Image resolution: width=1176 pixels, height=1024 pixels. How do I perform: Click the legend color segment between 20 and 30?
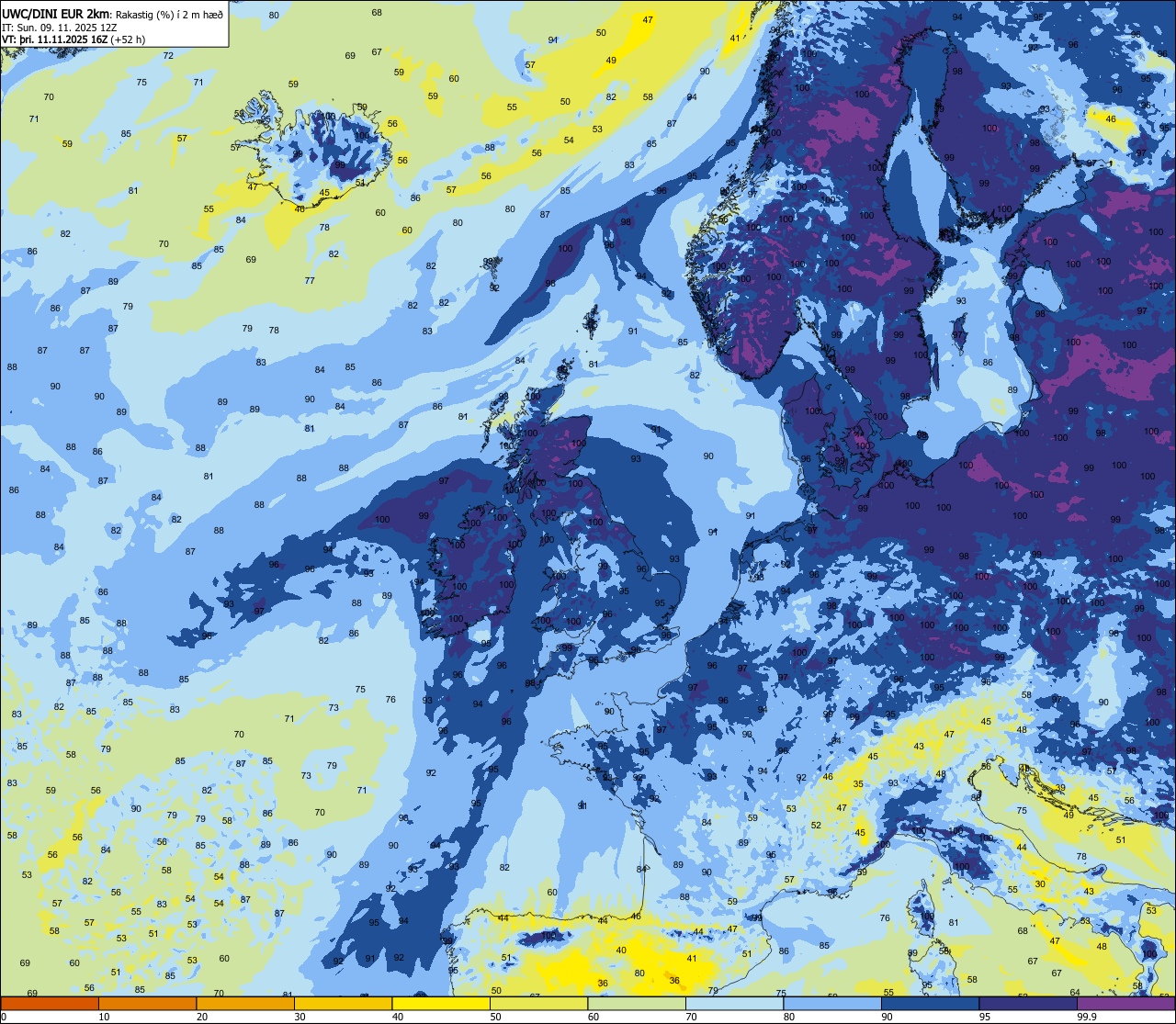[245, 1003]
